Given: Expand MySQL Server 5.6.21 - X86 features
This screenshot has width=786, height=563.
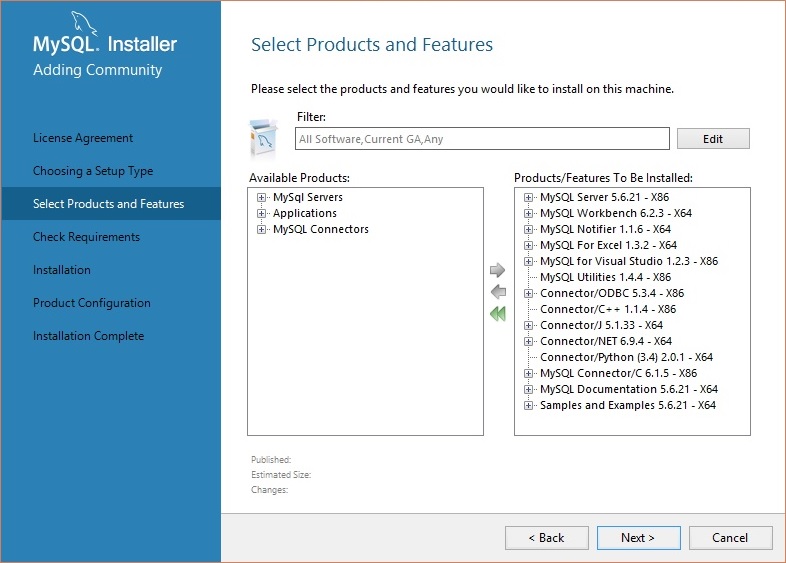Looking at the screenshot, I should (528, 198).
